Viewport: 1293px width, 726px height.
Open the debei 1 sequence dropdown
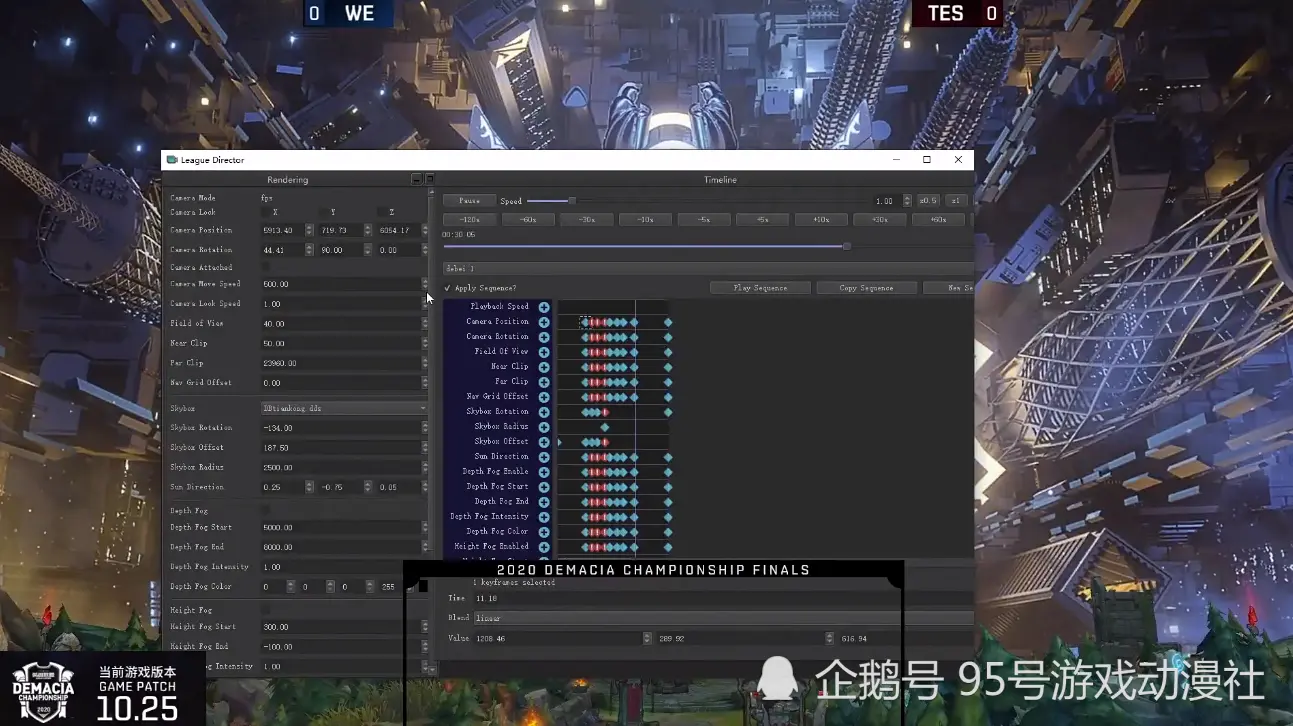click(708, 268)
